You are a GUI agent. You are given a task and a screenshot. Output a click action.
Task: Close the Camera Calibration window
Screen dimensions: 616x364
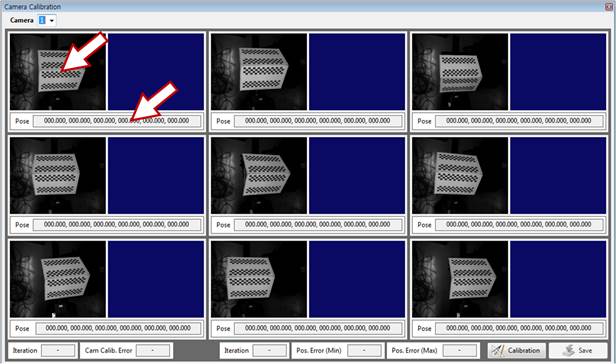609,6
